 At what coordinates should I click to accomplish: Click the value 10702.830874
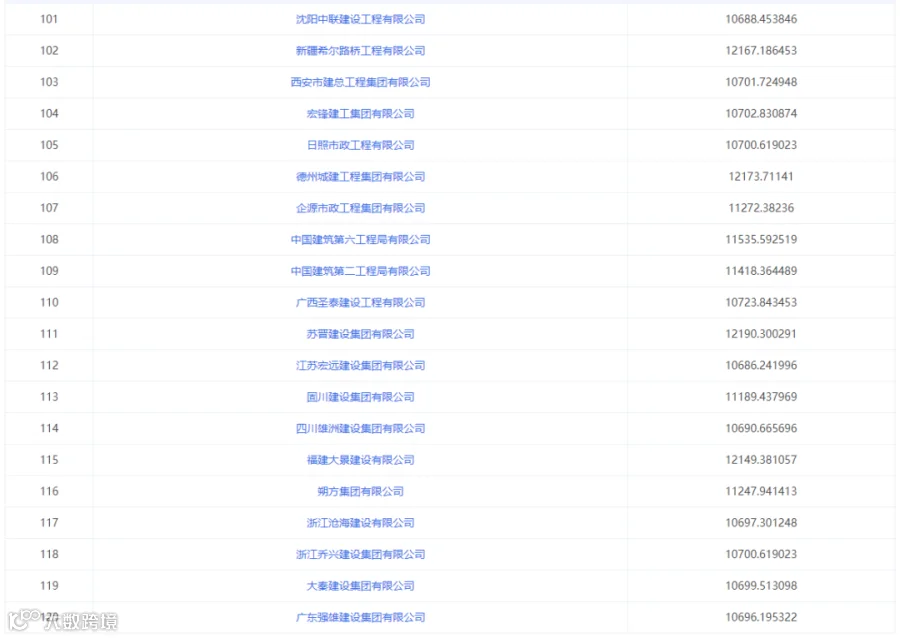click(761, 114)
